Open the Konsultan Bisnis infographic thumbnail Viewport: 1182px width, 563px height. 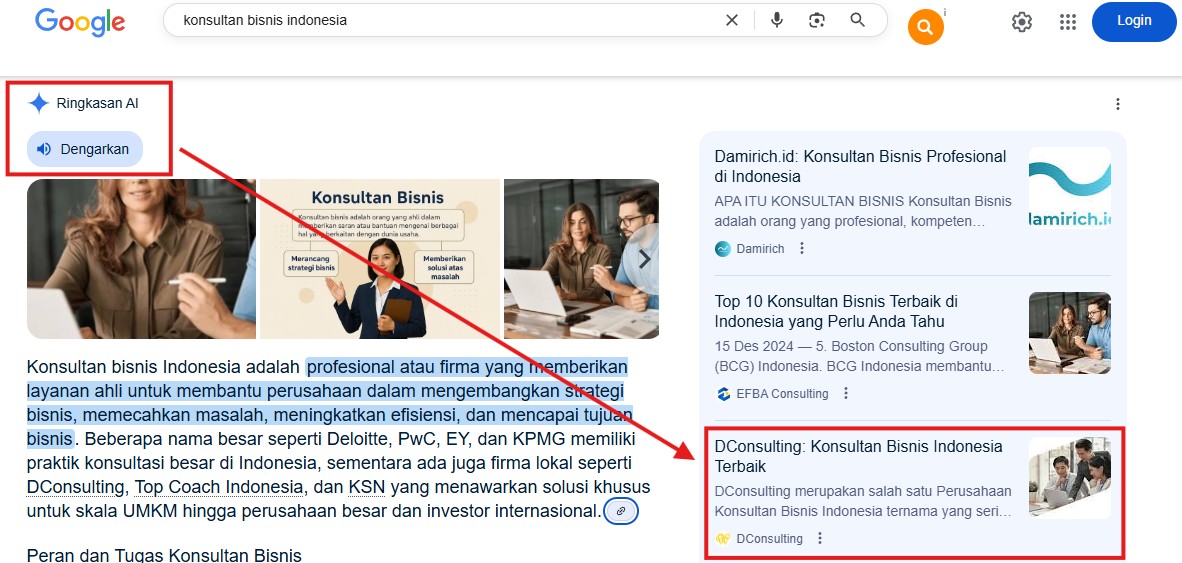(380, 259)
